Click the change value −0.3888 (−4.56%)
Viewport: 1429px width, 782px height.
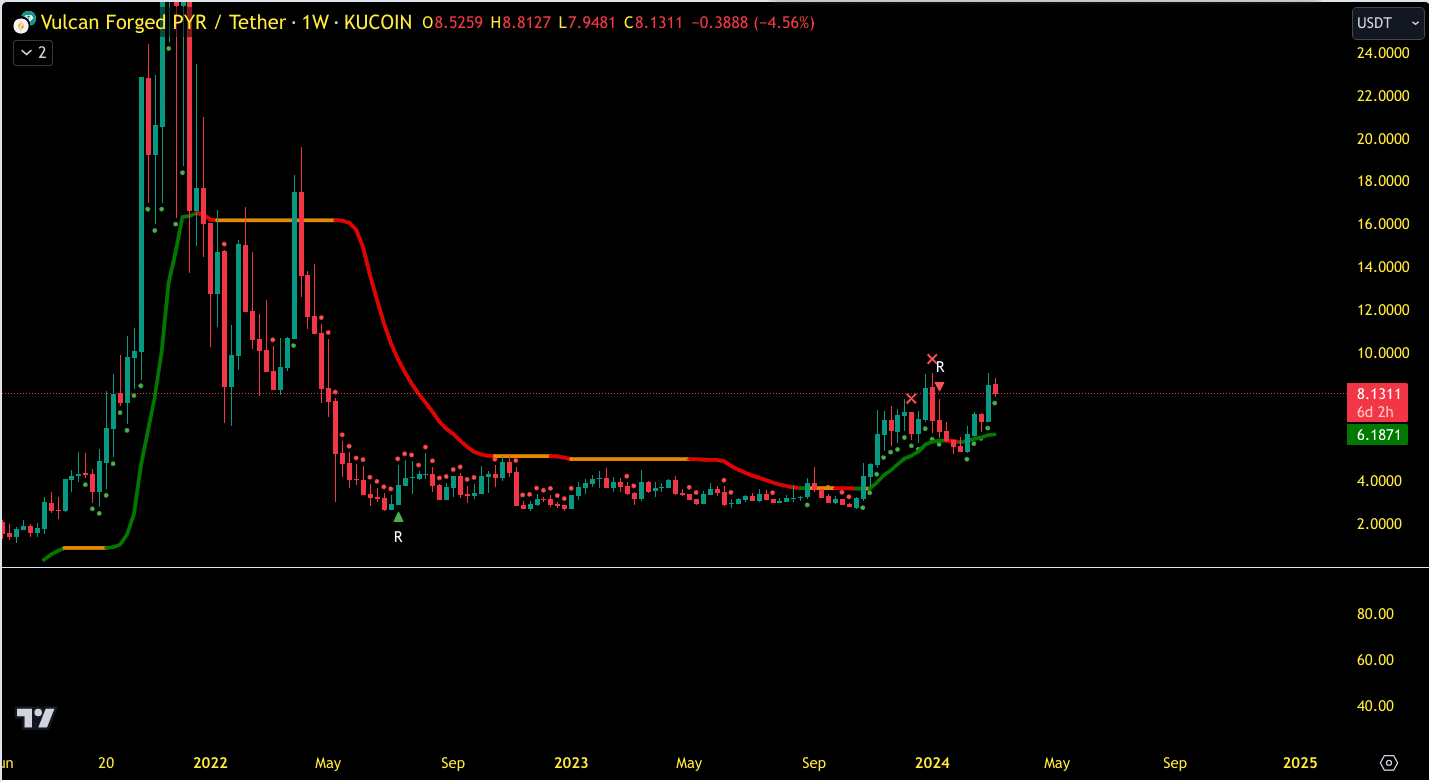coord(752,22)
